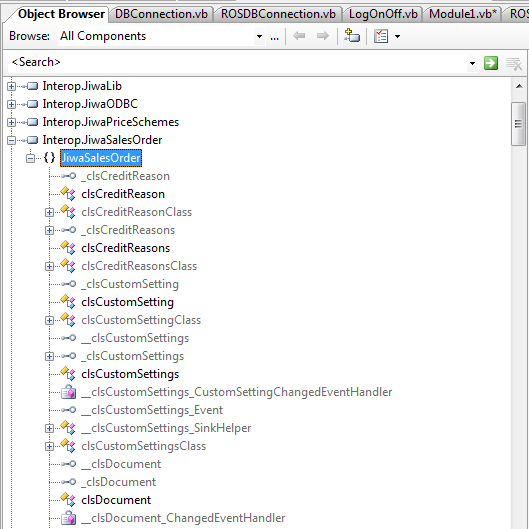Open the Search box history dropdown arrow

[472, 63]
